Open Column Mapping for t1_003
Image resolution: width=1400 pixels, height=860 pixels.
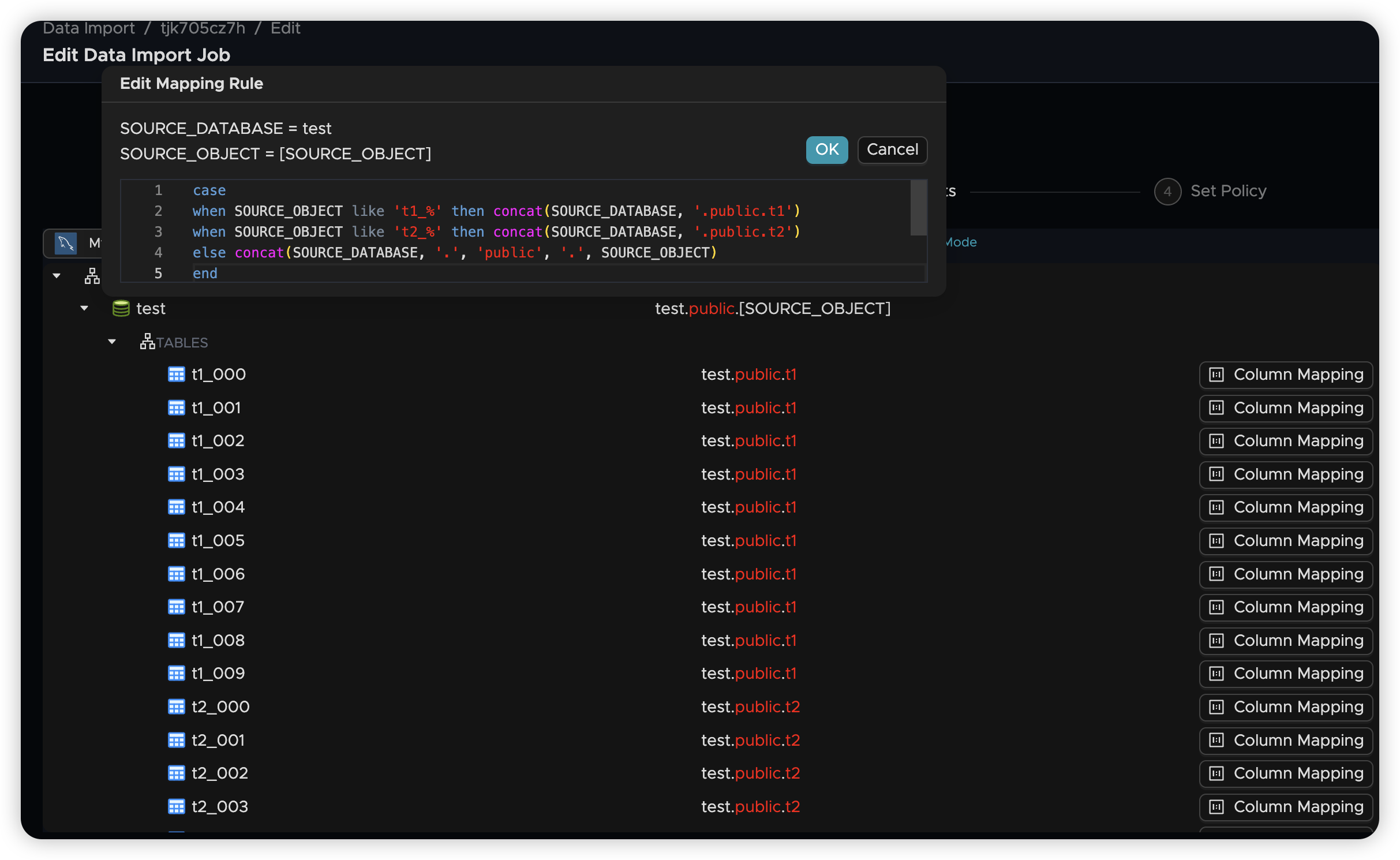point(1286,474)
